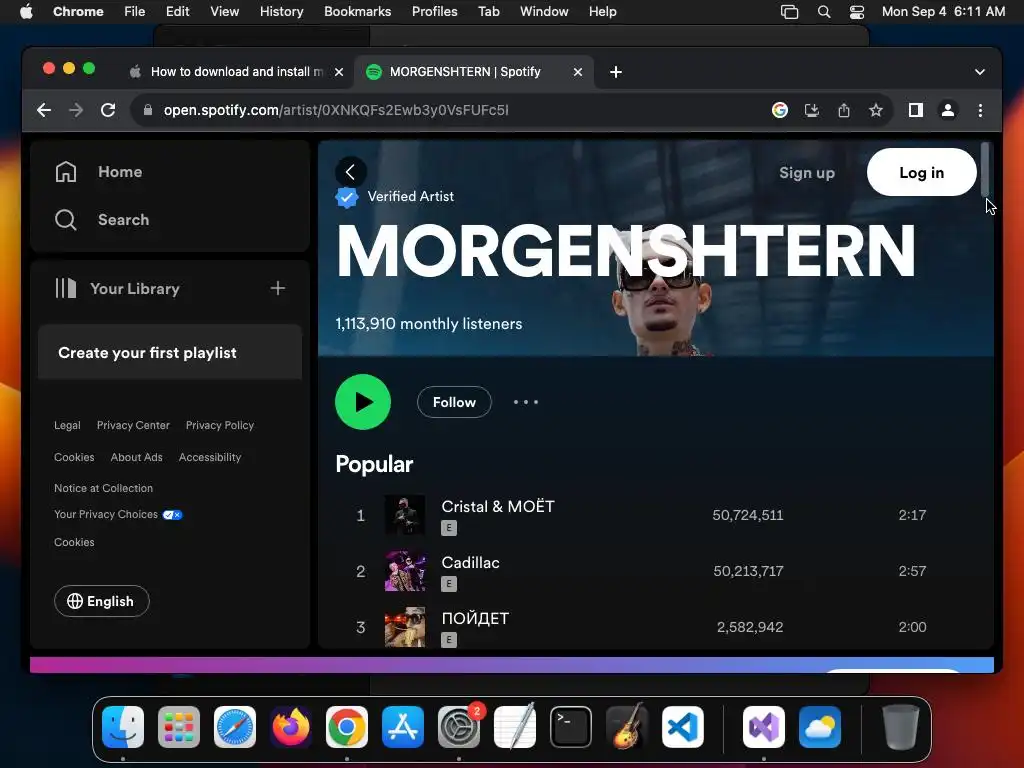This screenshot has width=1024, height=768.
Task: Open a new tab with the plus
Action: coord(616,72)
